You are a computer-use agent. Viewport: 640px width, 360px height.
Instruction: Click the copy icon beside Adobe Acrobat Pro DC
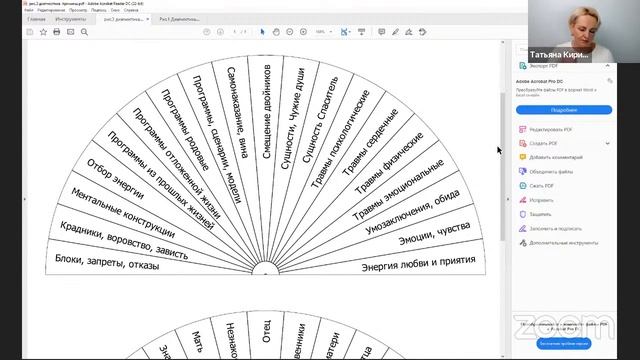pyautogui.click(x=609, y=81)
